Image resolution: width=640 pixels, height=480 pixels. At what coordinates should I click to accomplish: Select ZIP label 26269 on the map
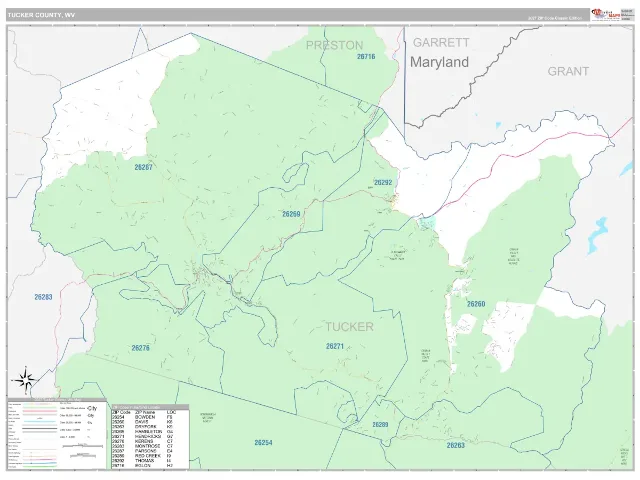pos(291,214)
